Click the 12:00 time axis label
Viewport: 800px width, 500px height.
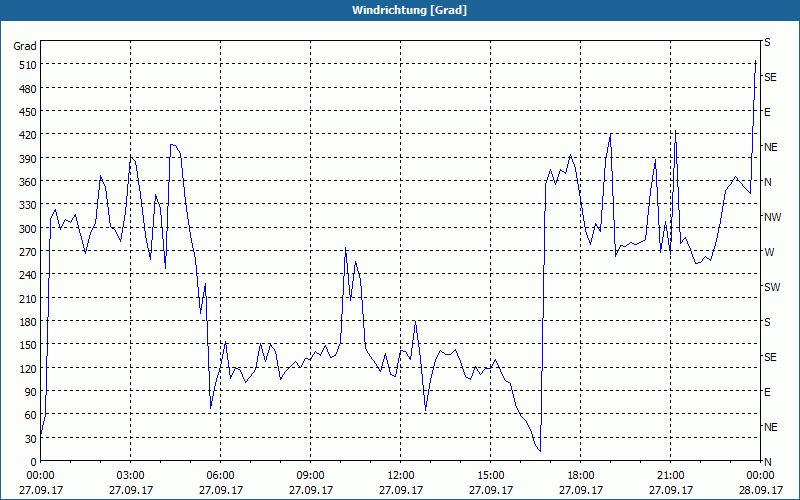400,475
